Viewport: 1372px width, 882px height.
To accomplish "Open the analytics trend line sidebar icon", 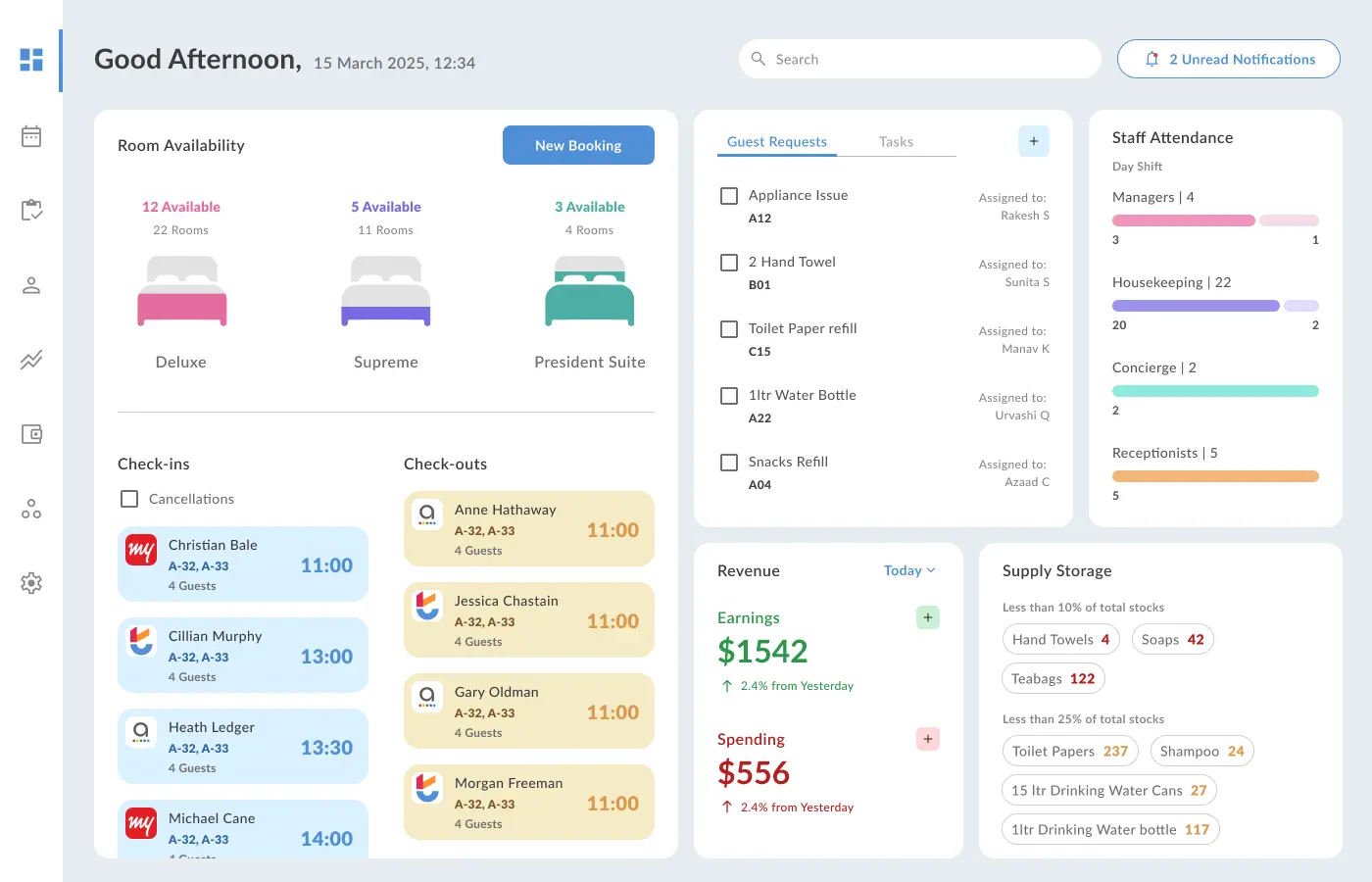I will 31,360.
